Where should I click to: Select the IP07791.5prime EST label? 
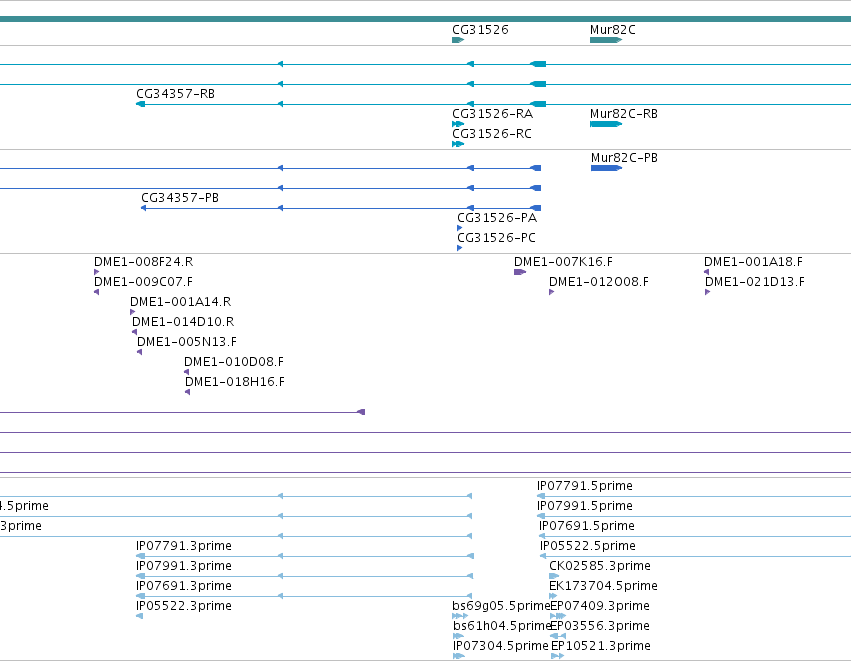(x=585, y=486)
